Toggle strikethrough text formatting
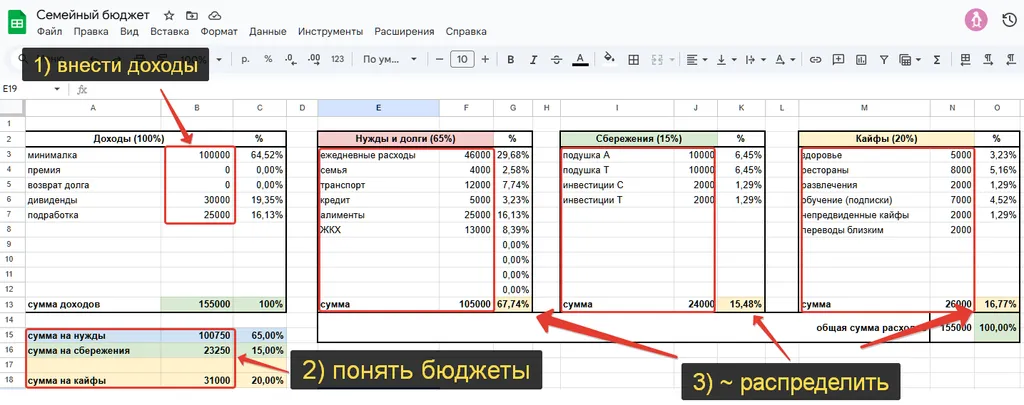This screenshot has width=1024, height=405. pos(556,59)
